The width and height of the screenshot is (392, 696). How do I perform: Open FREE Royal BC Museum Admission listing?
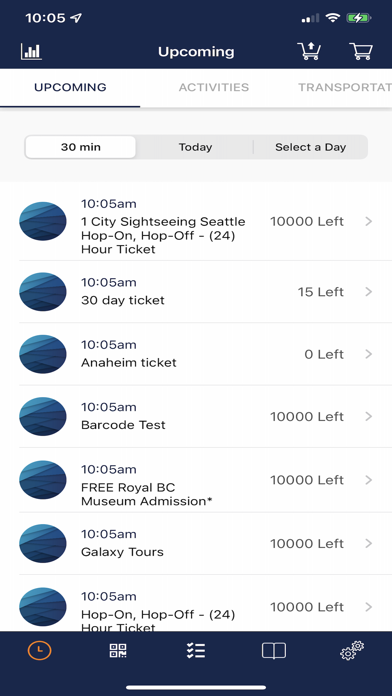(196, 480)
